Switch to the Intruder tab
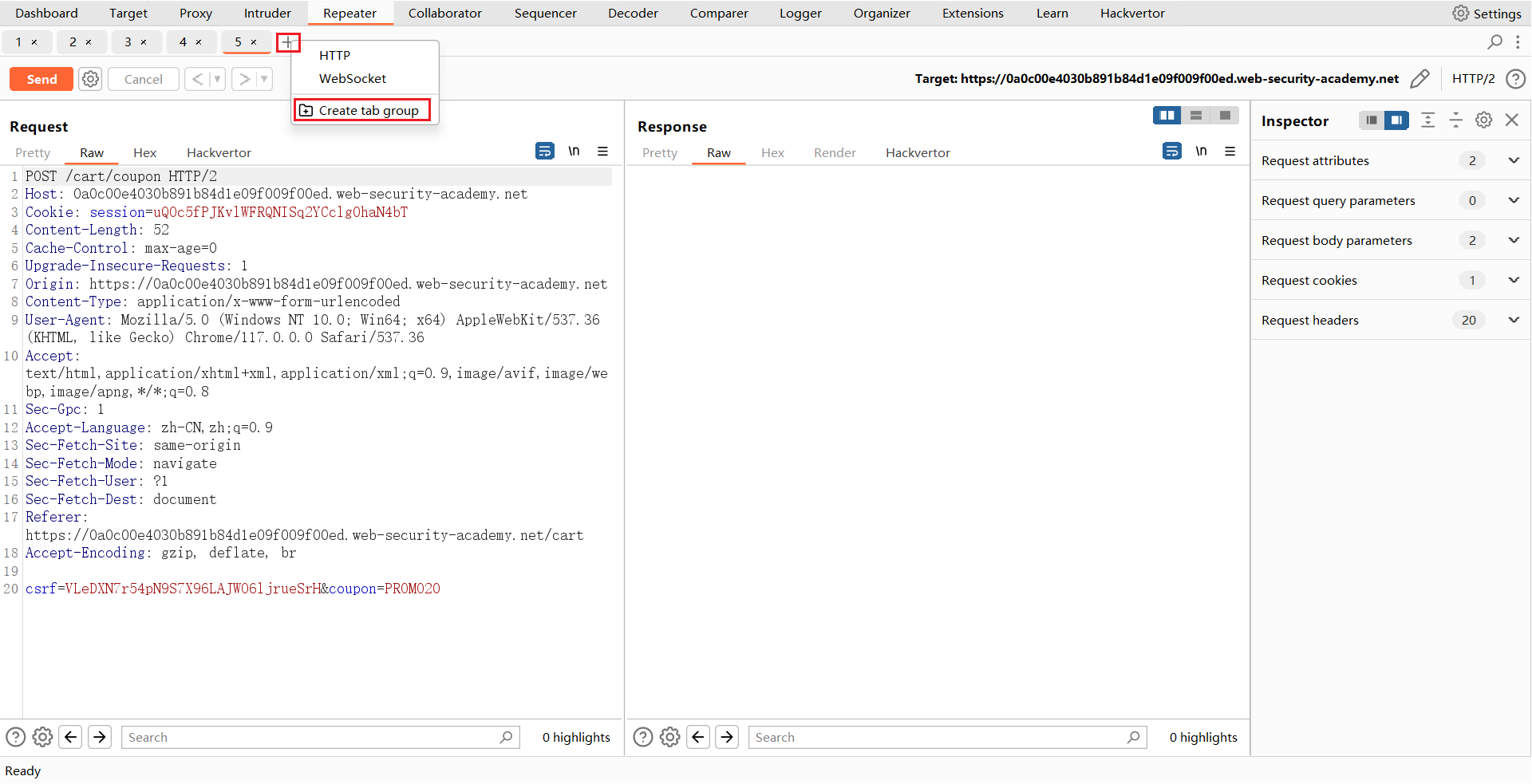 (x=267, y=14)
